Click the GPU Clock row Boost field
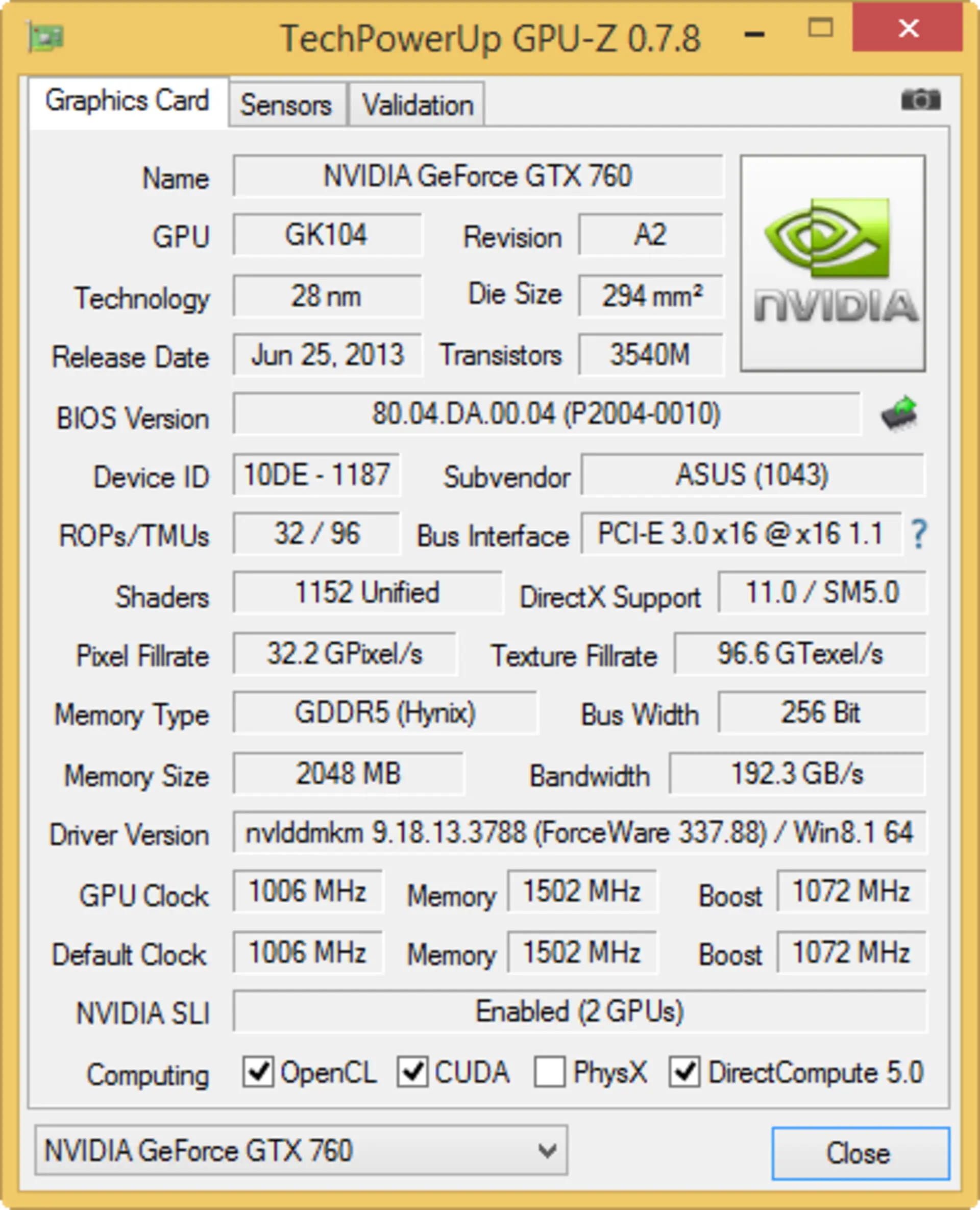Image resolution: width=980 pixels, height=1210 pixels. tap(851, 892)
